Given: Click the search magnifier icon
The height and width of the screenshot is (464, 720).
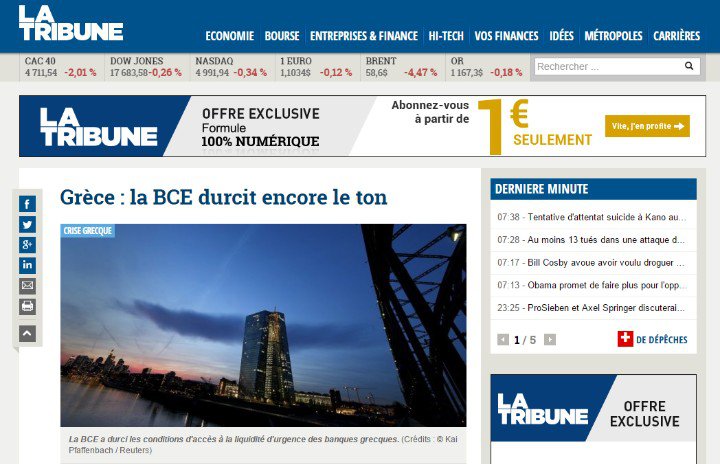Looking at the screenshot, I should coord(689,66).
